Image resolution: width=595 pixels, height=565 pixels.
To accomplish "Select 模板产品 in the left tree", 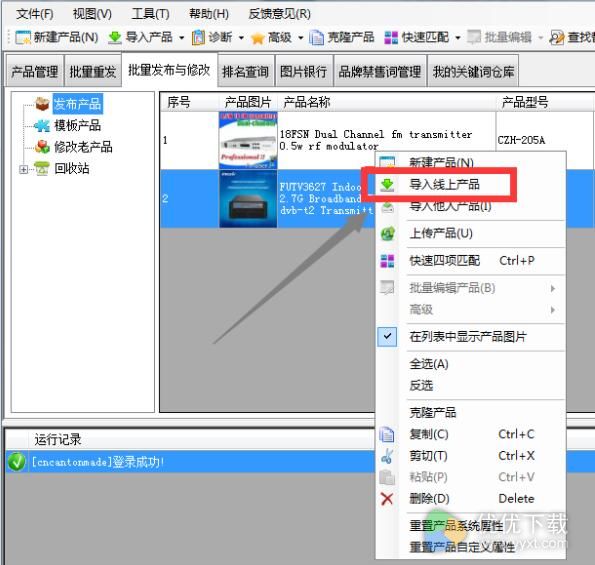I will [77, 125].
